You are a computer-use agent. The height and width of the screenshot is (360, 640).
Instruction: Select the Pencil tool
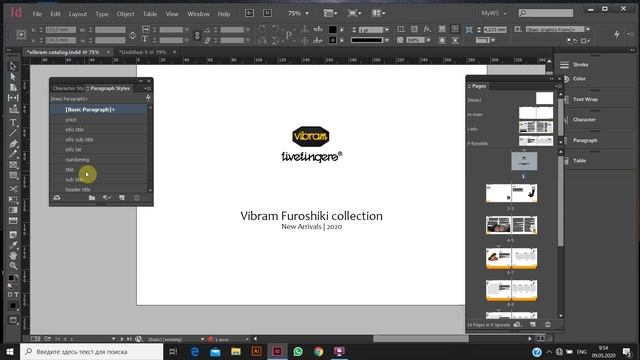(x=13, y=154)
